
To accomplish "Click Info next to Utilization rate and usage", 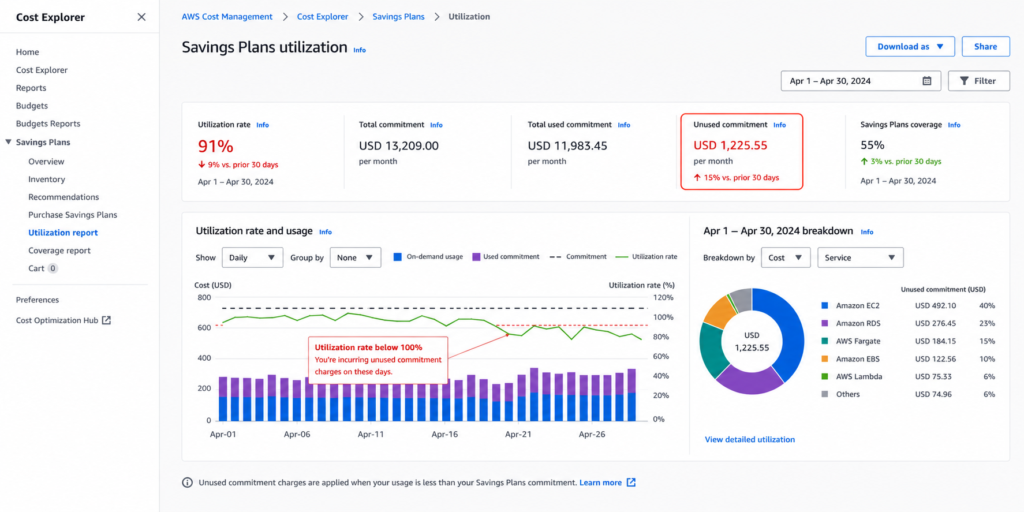I will point(325,232).
